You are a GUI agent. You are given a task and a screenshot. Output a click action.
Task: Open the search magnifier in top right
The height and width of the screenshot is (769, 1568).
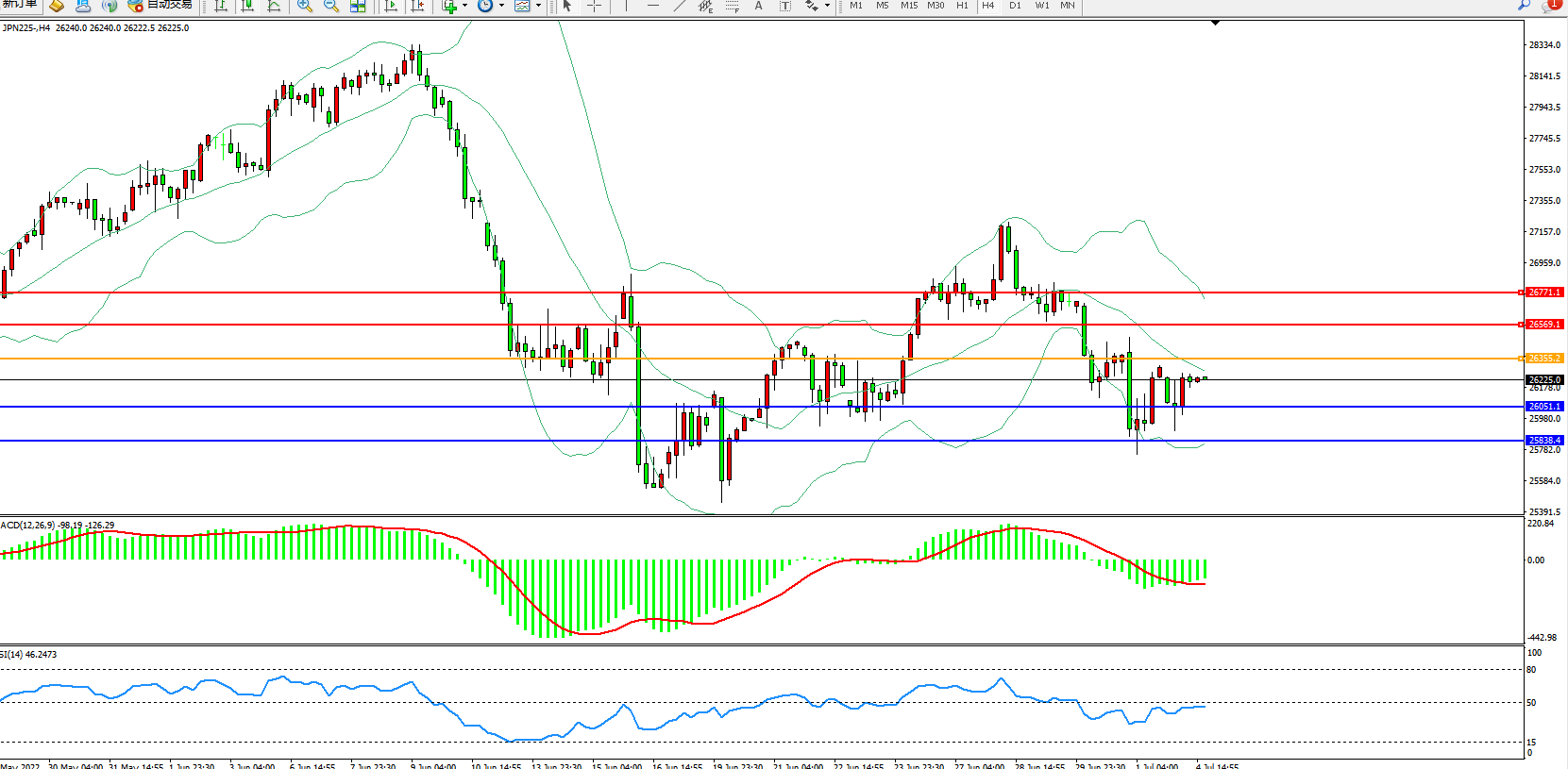1524,6
